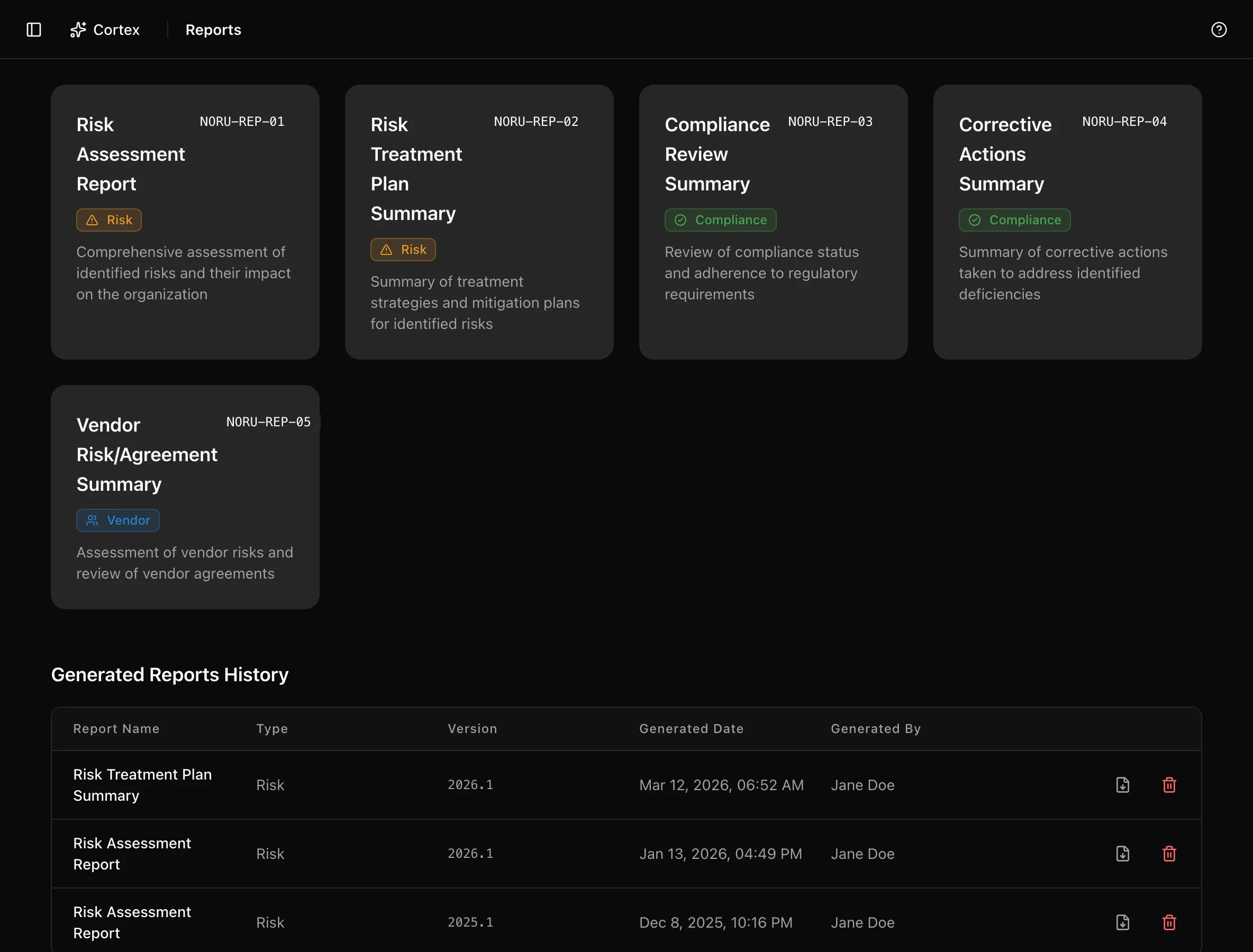The height and width of the screenshot is (952, 1253).
Task: Click Compliance label on Corrective Actions Summary card
Action: point(1025,220)
